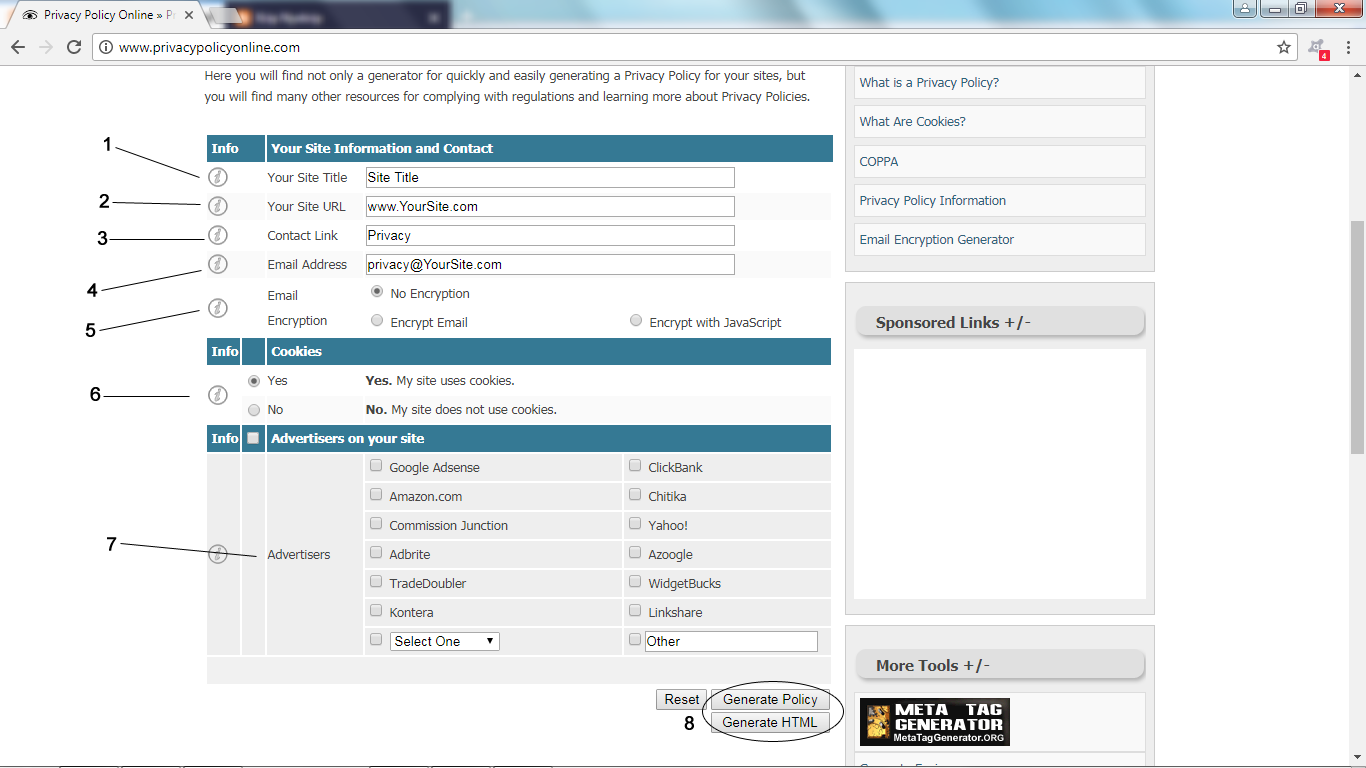Image resolution: width=1366 pixels, height=768 pixels.
Task: Click the Email Address input field
Action: point(550,264)
